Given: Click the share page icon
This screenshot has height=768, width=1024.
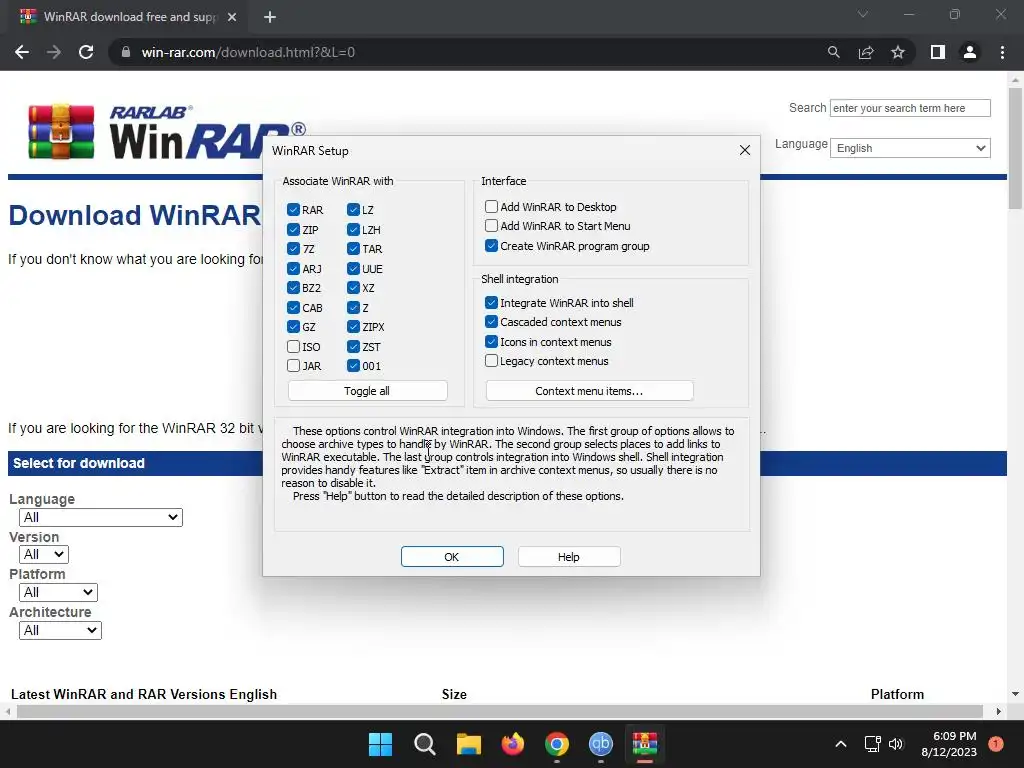Looking at the screenshot, I should click(x=866, y=52).
